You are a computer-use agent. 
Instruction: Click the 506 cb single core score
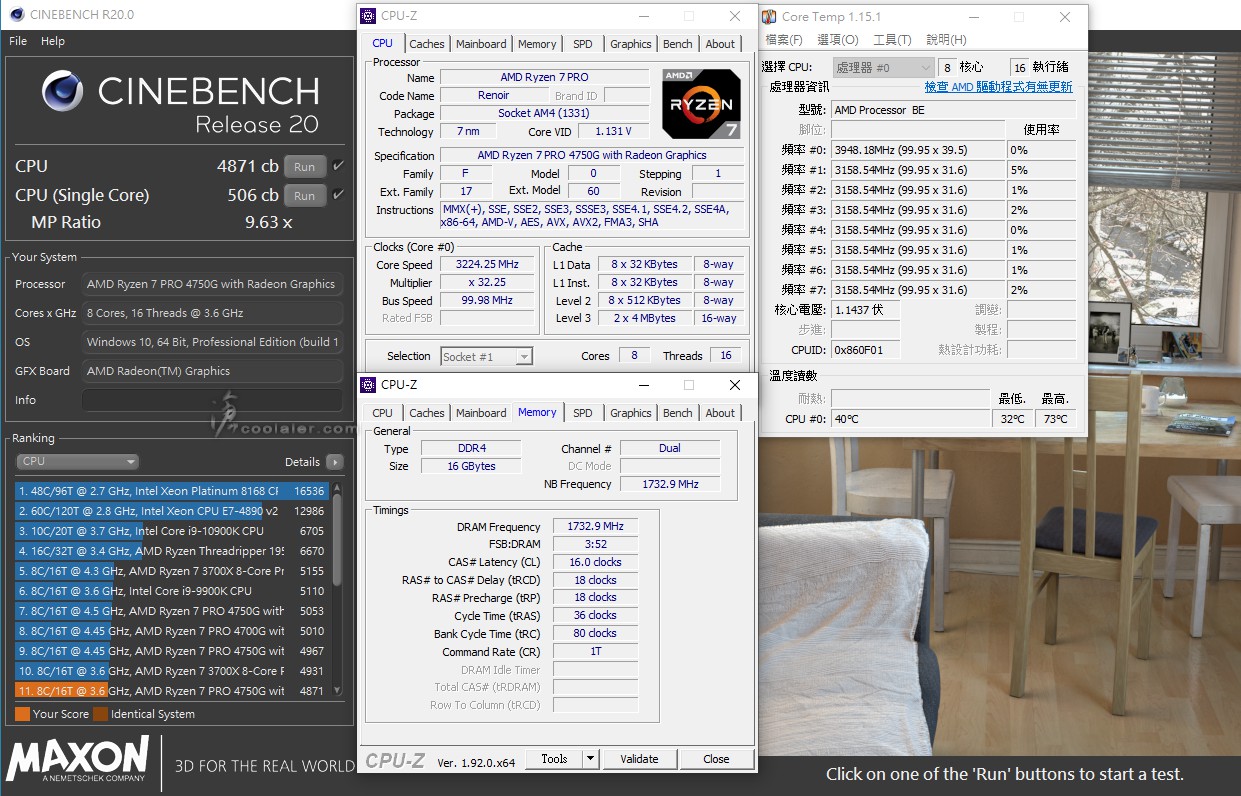(x=253, y=195)
